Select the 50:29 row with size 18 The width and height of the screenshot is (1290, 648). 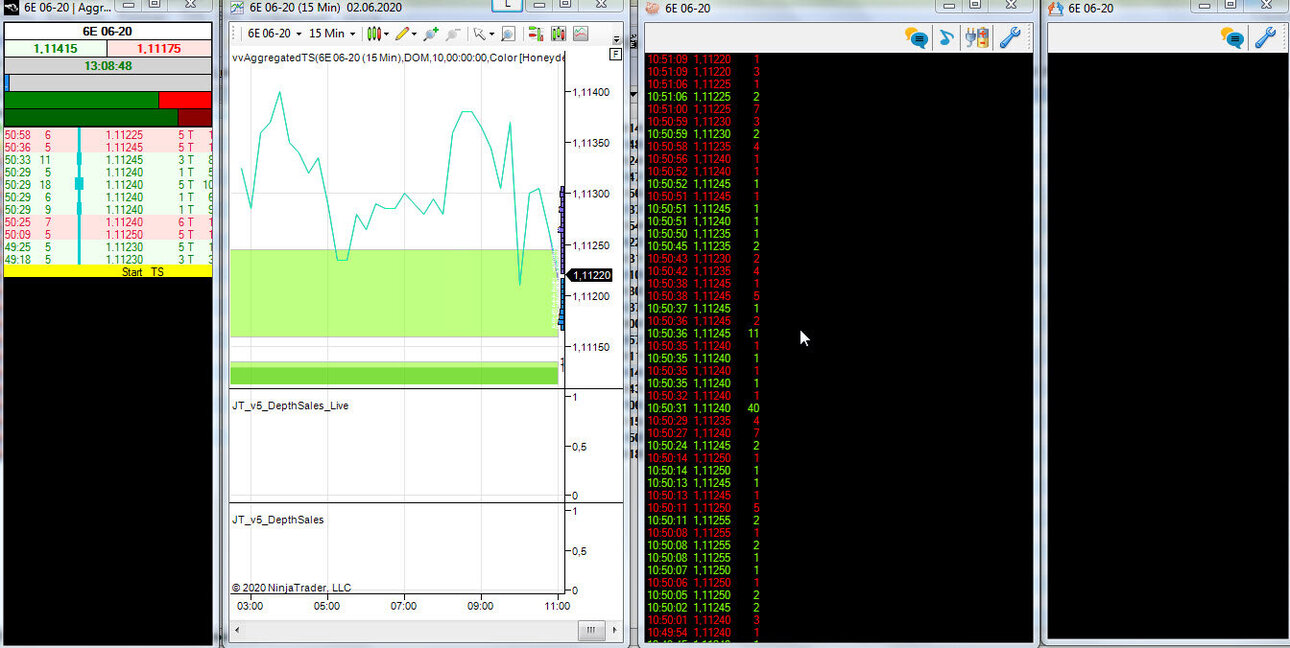(108, 184)
